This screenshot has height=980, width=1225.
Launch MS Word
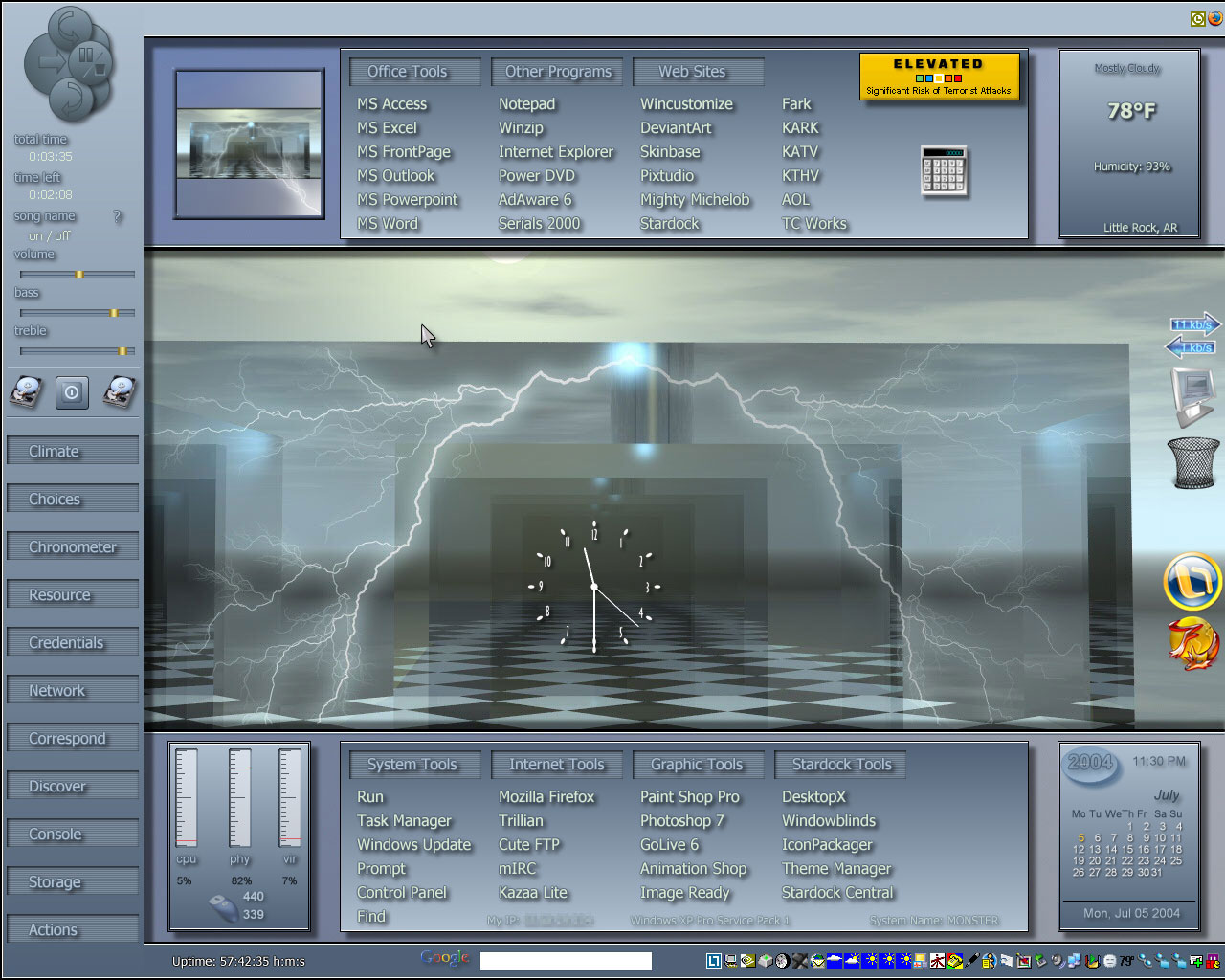point(388,224)
